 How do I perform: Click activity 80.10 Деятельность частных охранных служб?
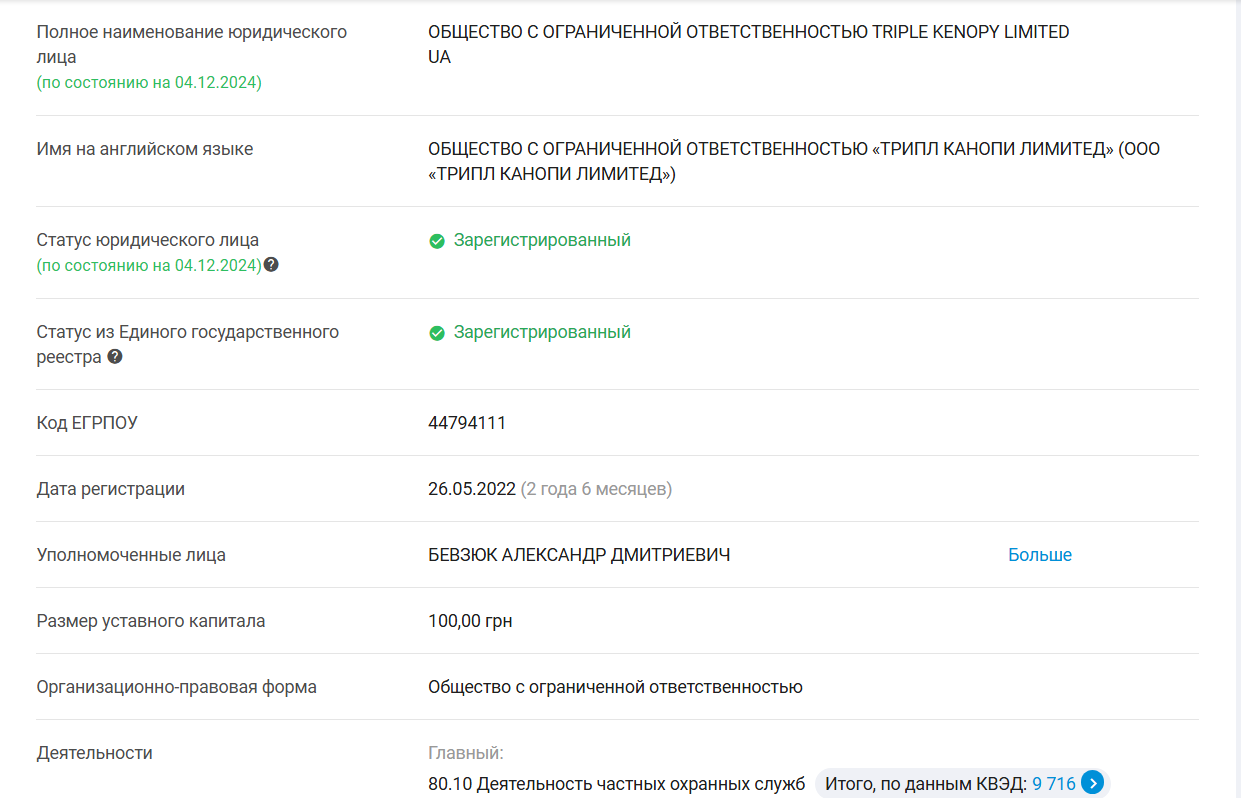[616, 784]
